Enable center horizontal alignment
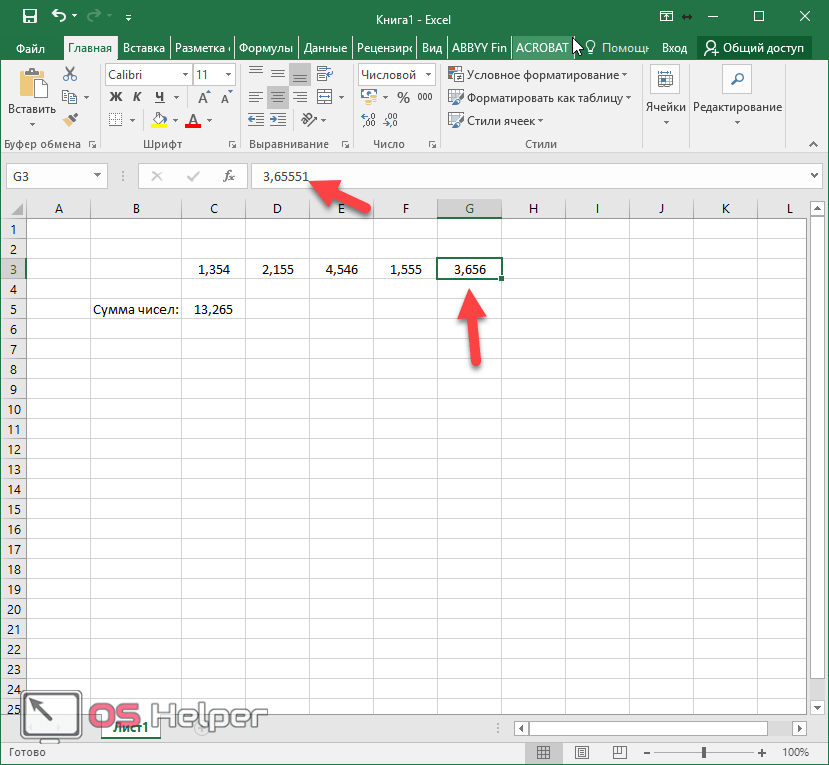 click(x=277, y=97)
